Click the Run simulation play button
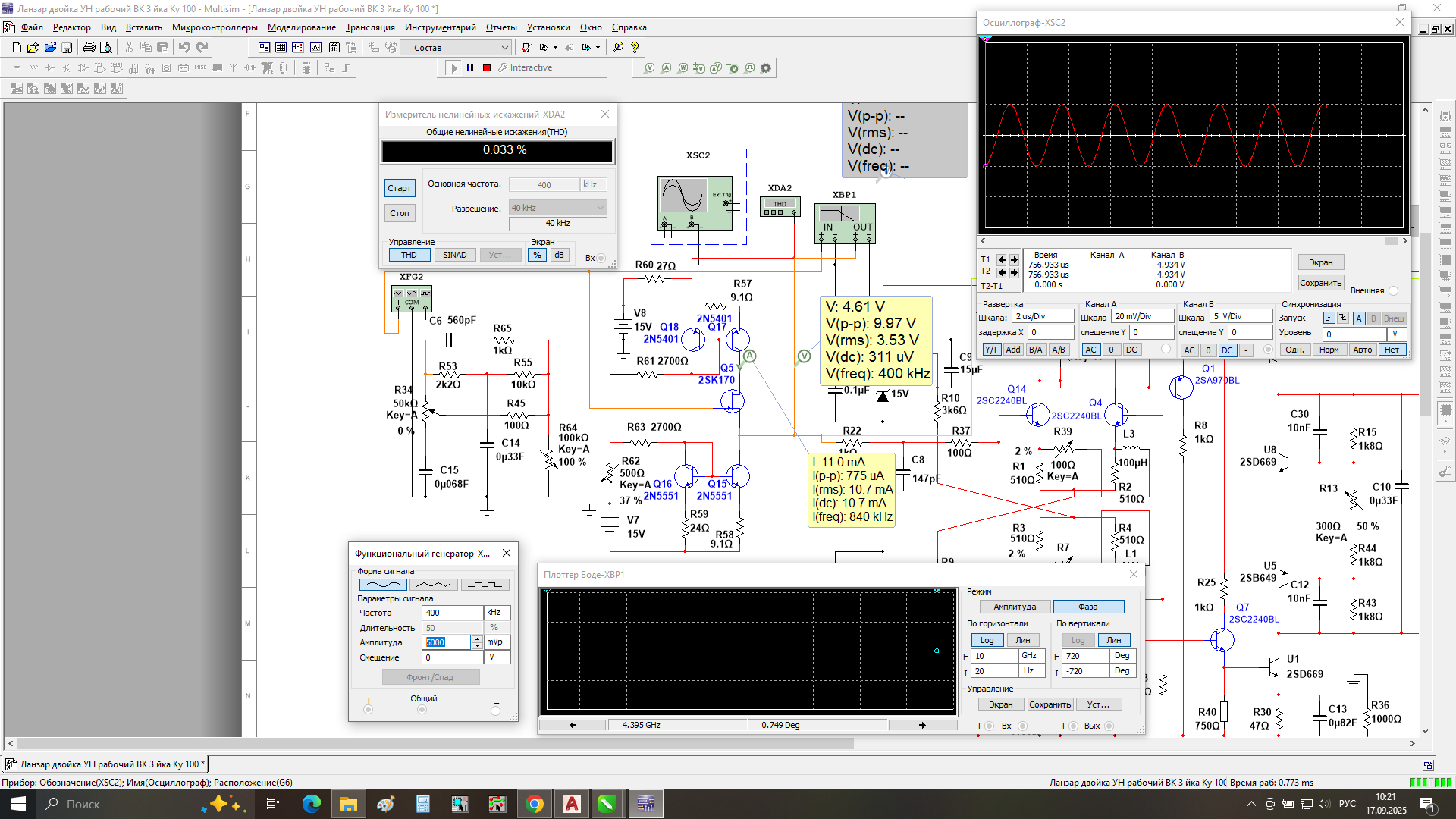1456x819 pixels. 453,68
